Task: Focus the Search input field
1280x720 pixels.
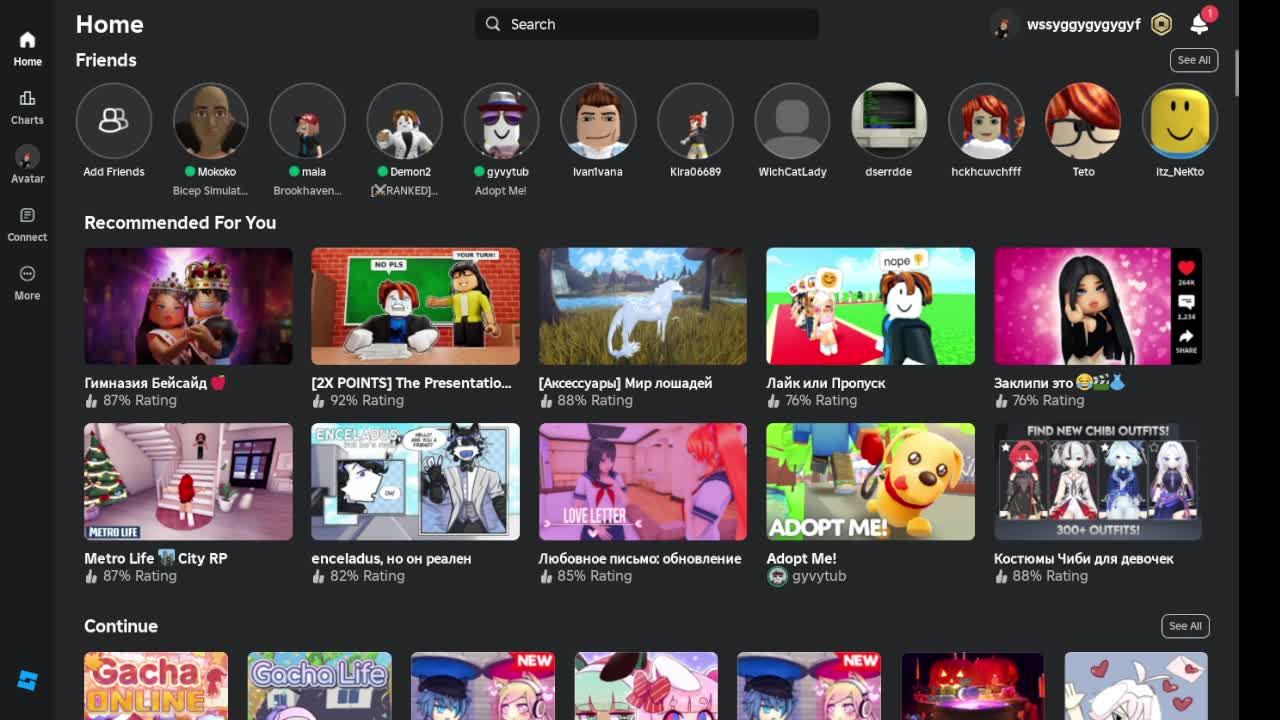Action: pyautogui.click(x=647, y=24)
